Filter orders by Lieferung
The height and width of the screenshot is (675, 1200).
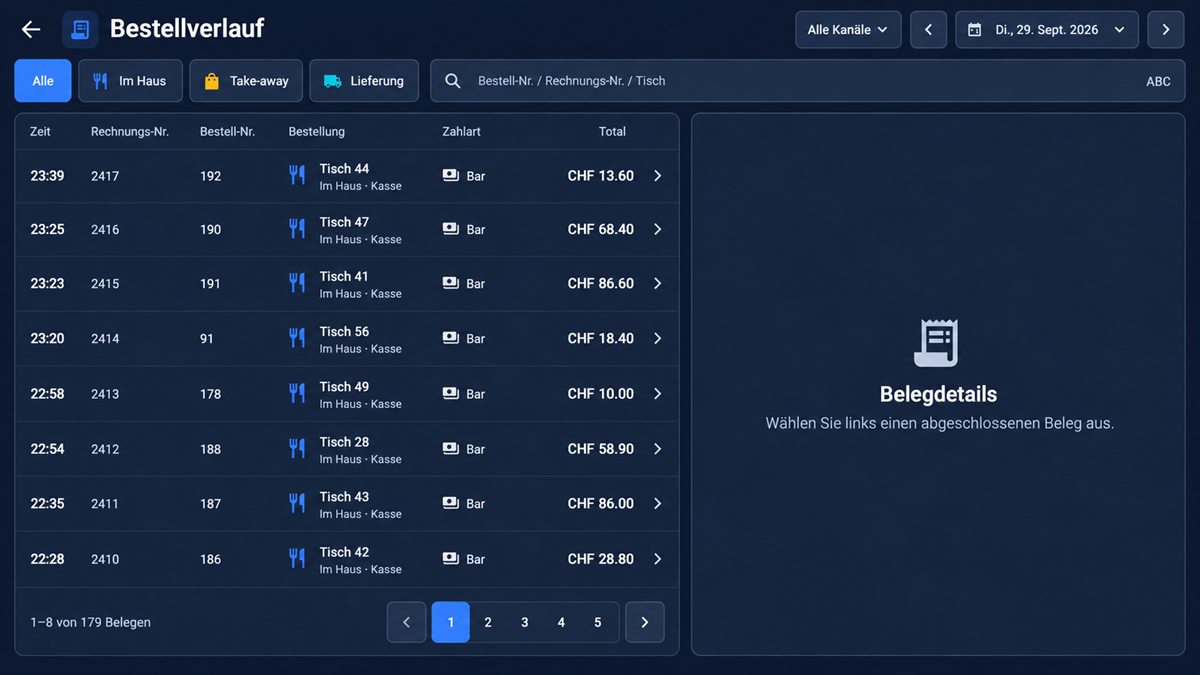(x=364, y=81)
